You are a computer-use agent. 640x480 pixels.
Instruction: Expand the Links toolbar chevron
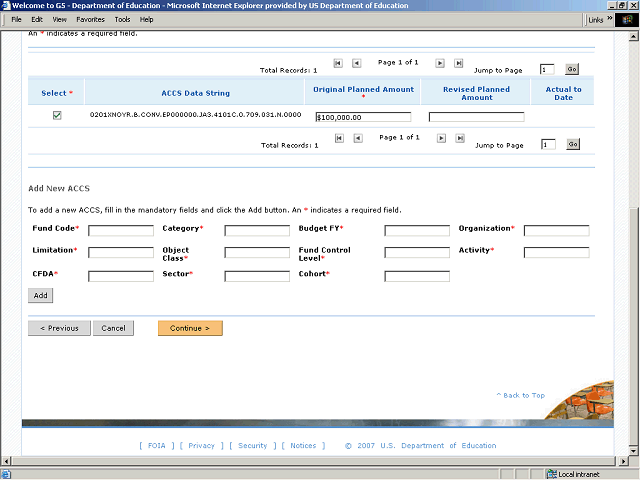[x=609, y=18]
